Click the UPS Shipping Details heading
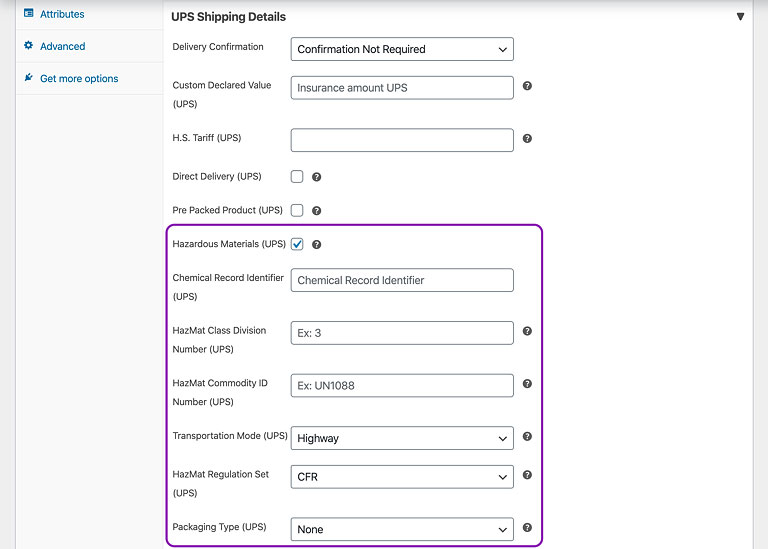Image resolution: width=768 pixels, height=549 pixels. [228, 17]
